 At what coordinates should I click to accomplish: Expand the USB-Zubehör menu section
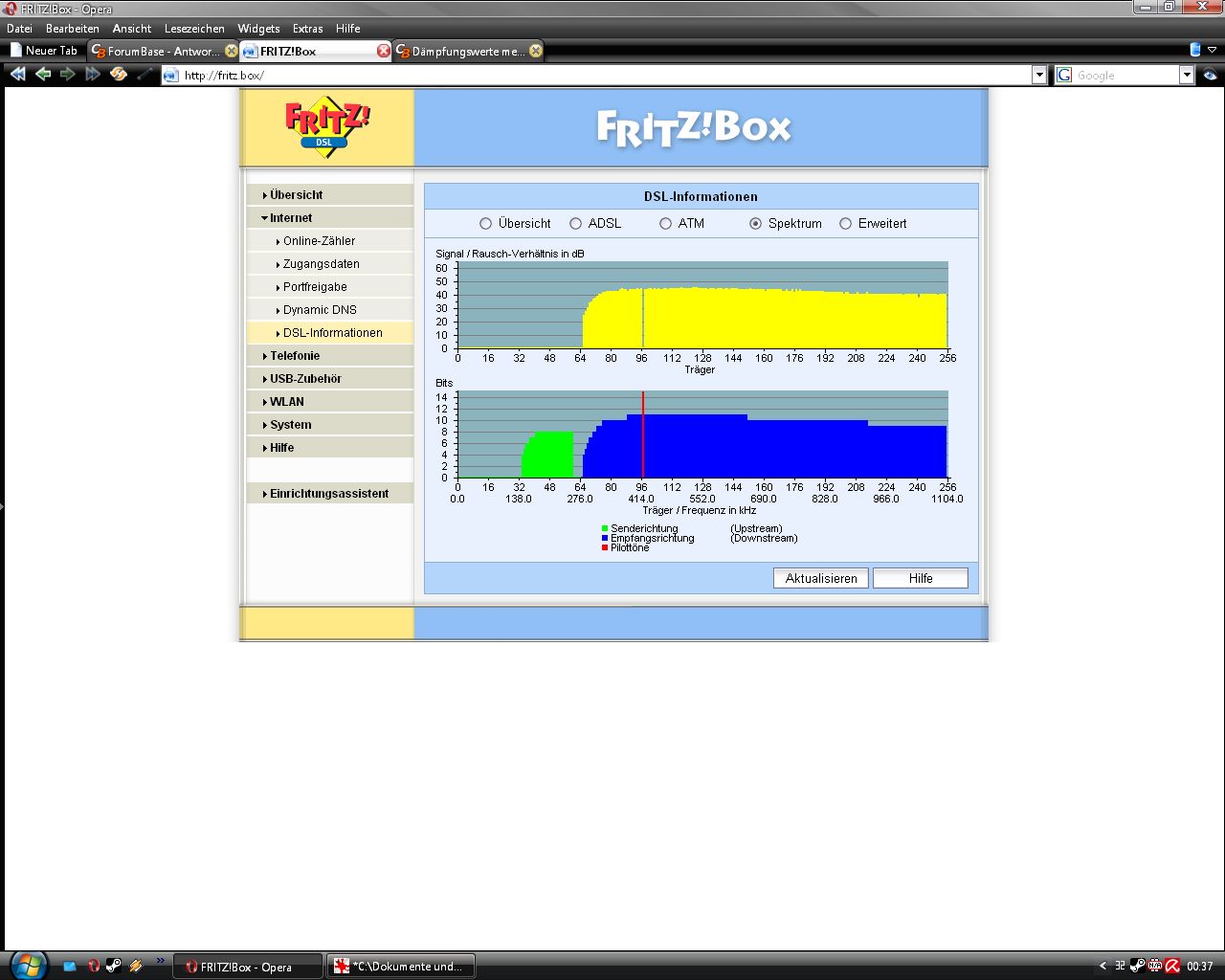pos(330,378)
